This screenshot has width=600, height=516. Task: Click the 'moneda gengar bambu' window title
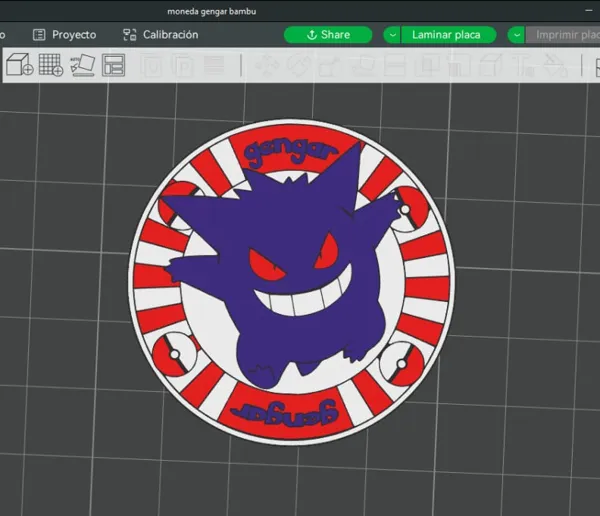click(212, 11)
